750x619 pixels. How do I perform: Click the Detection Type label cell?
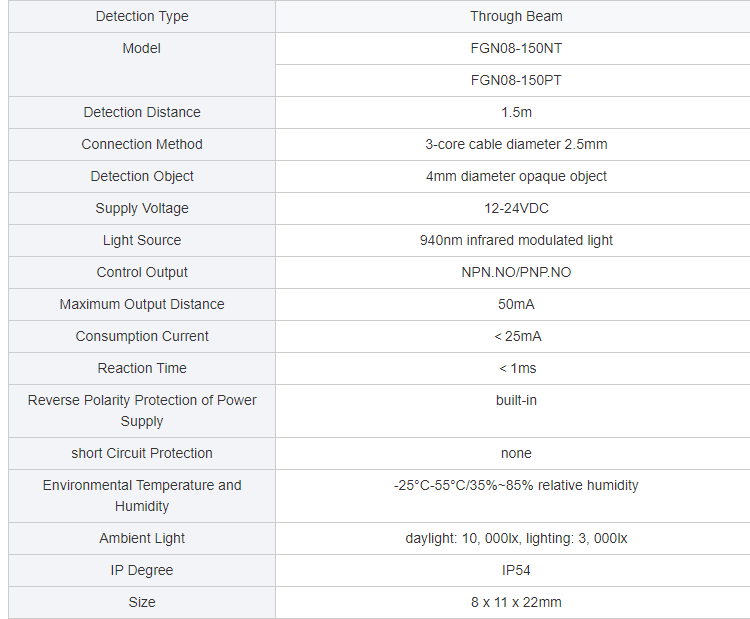(142, 16)
